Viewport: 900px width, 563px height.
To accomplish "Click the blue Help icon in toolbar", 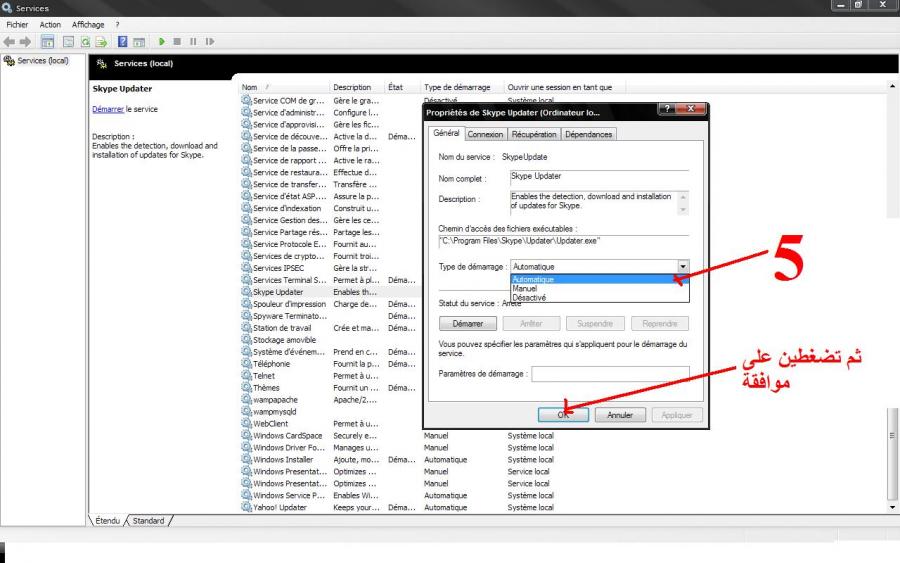I will point(122,41).
